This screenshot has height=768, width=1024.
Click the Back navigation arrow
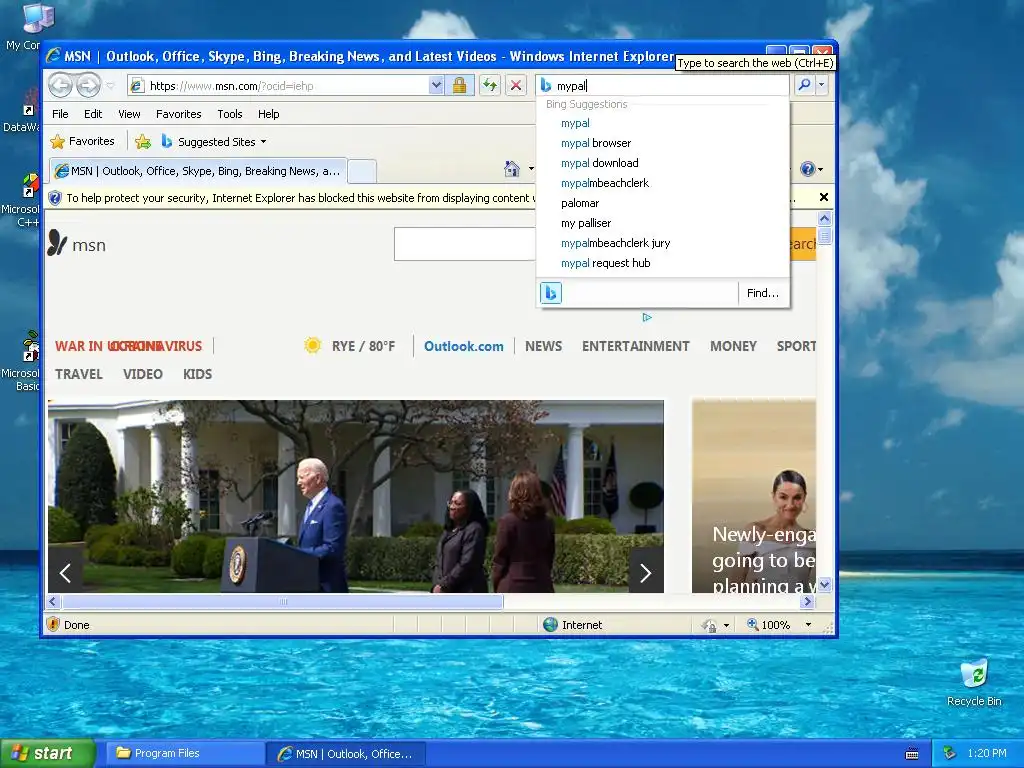click(x=60, y=85)
